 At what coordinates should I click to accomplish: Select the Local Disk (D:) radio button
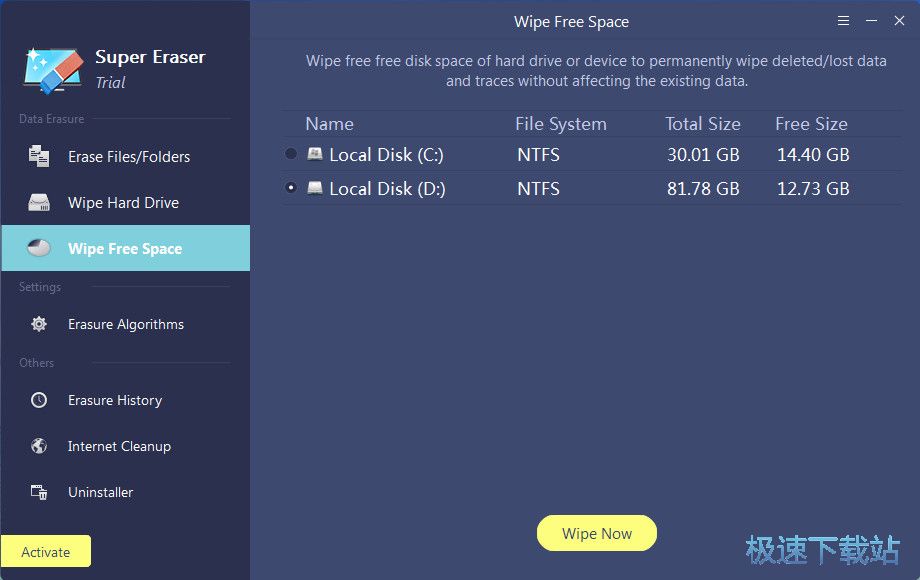(x=291, y=187)
